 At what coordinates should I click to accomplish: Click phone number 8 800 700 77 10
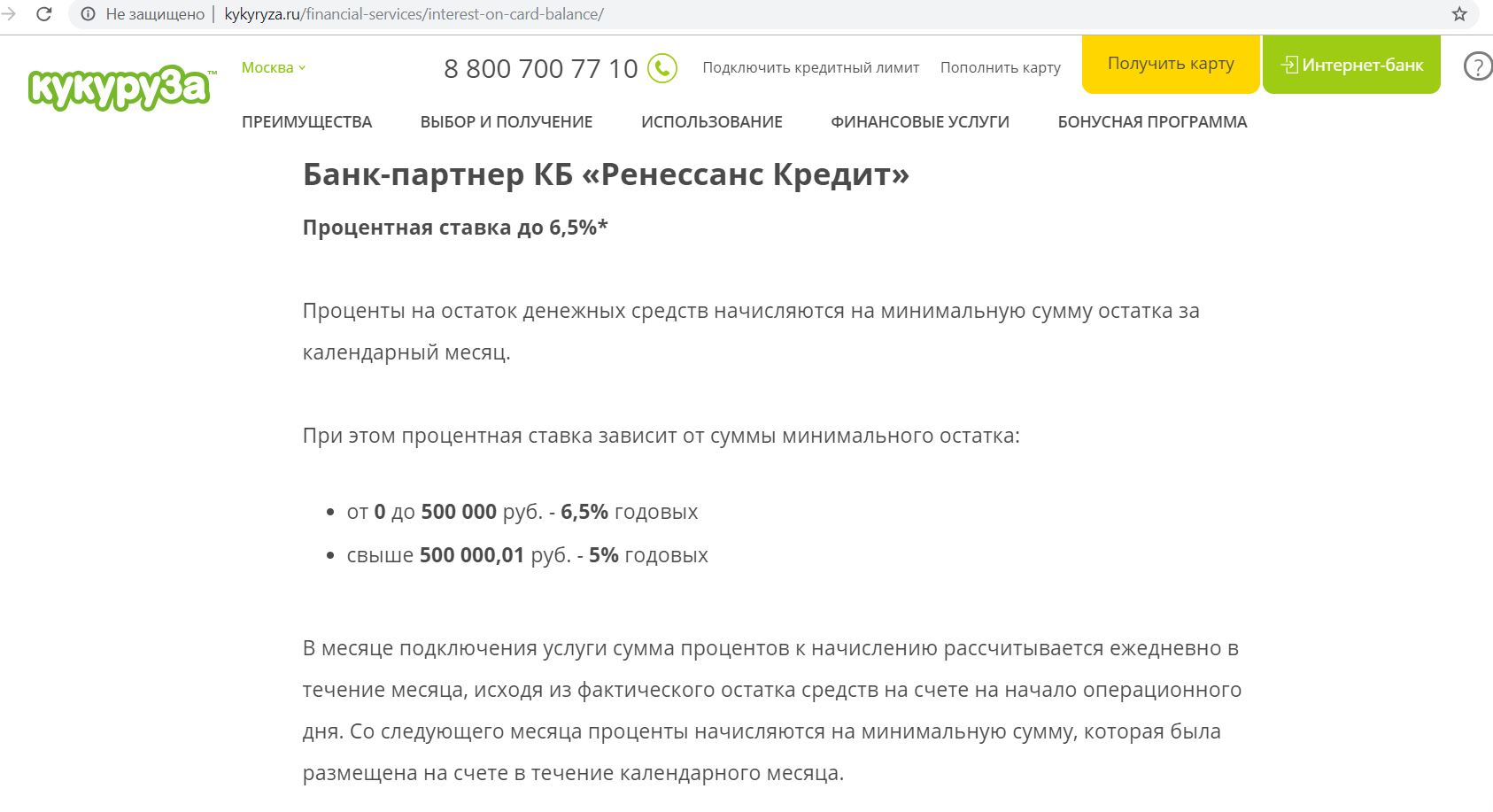coord(541,68)
